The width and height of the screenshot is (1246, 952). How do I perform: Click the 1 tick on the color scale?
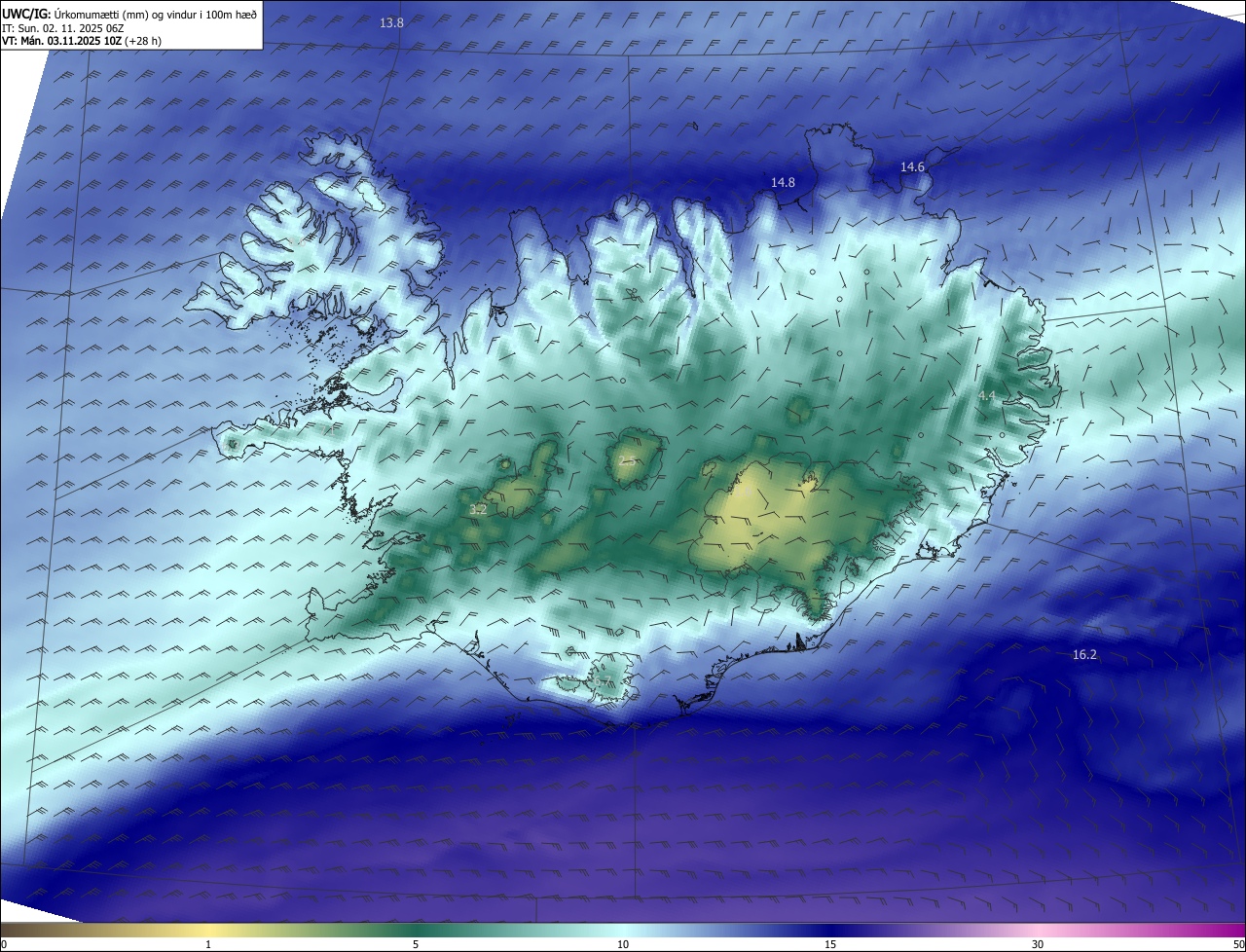[208, 944]
